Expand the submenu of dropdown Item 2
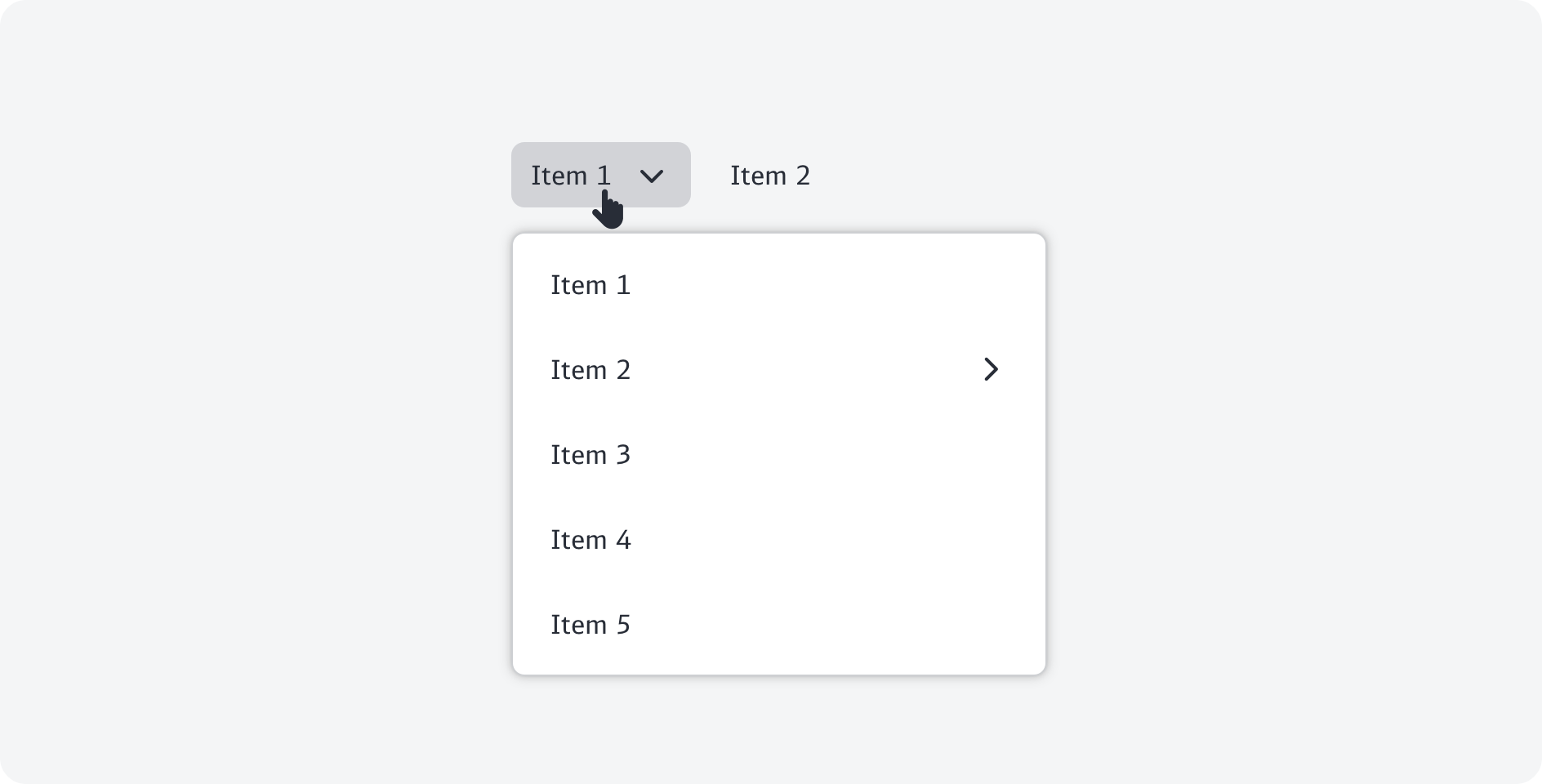This screenshot has height=784, width=1542. 991,370
